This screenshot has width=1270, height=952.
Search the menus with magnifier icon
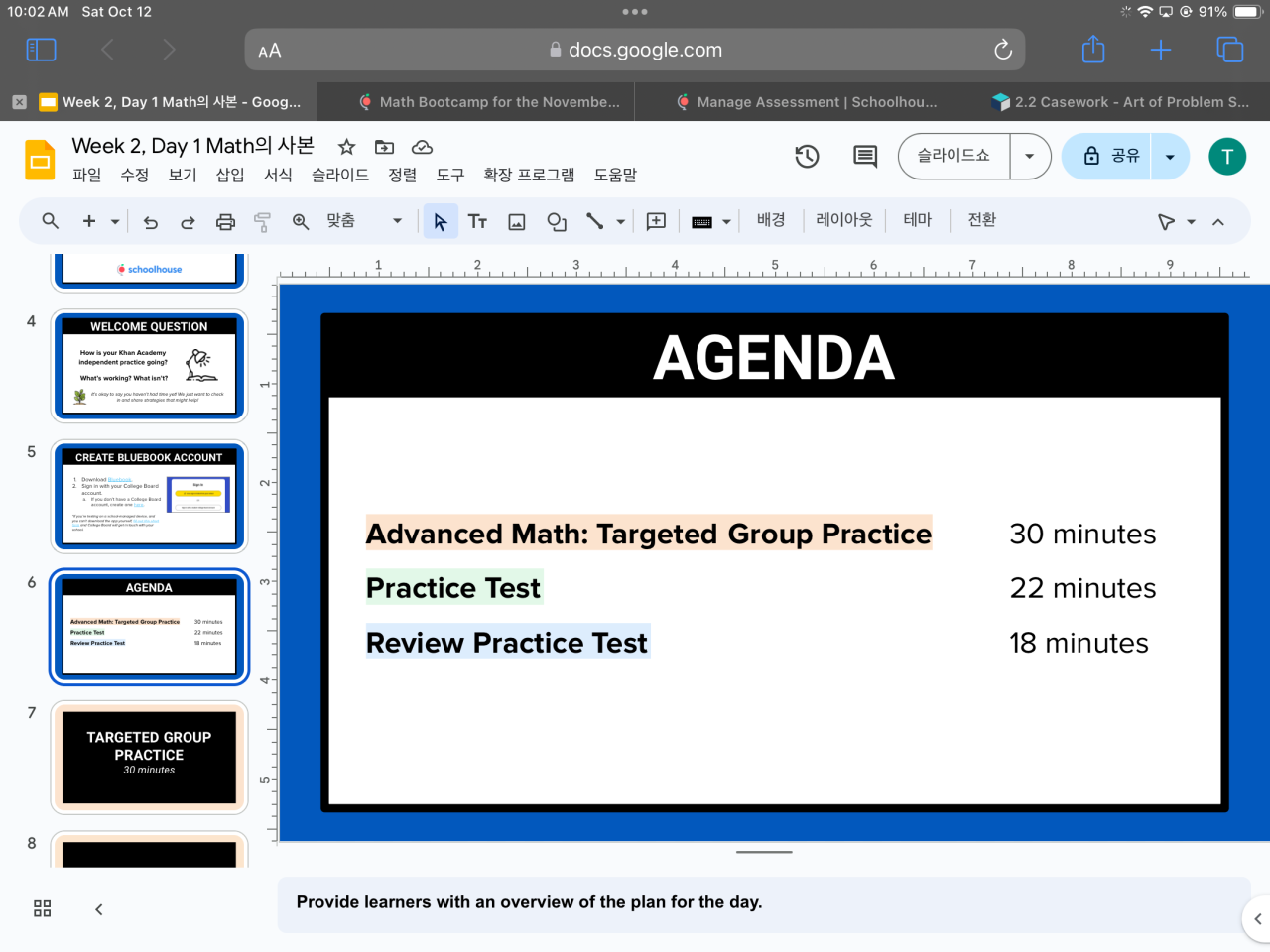[x=51, y=221]
